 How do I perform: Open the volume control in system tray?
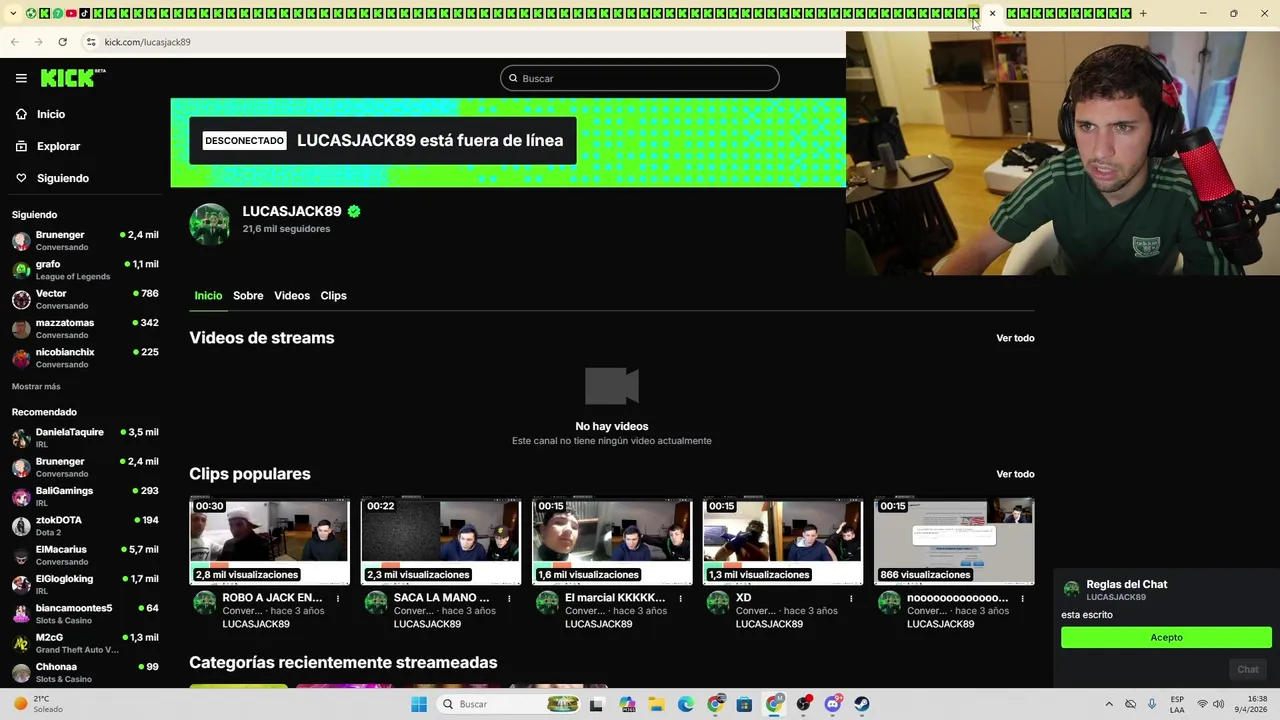pos(1218,704)
